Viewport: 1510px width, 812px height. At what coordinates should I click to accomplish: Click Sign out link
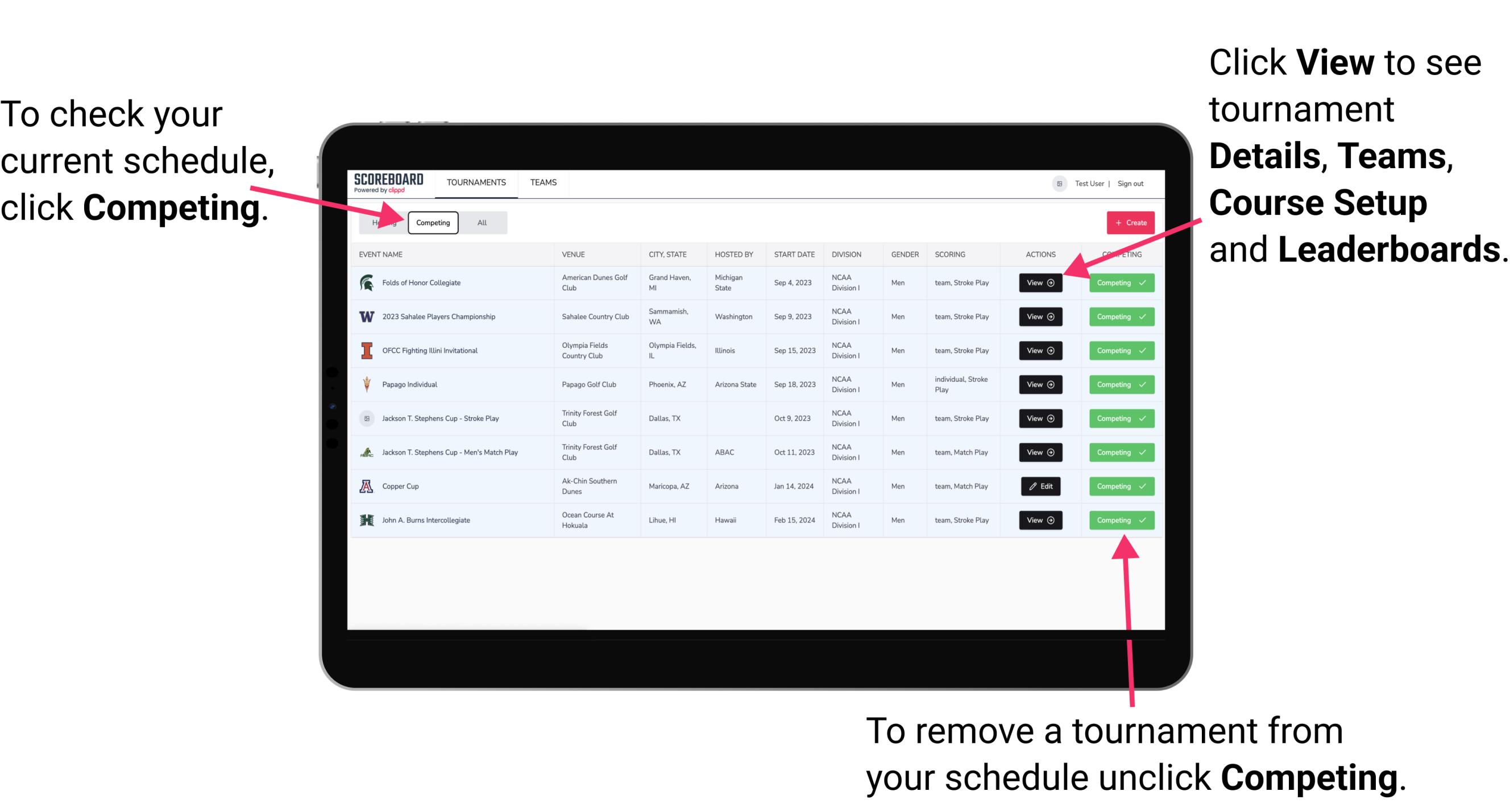click(x=1132, y=183)
